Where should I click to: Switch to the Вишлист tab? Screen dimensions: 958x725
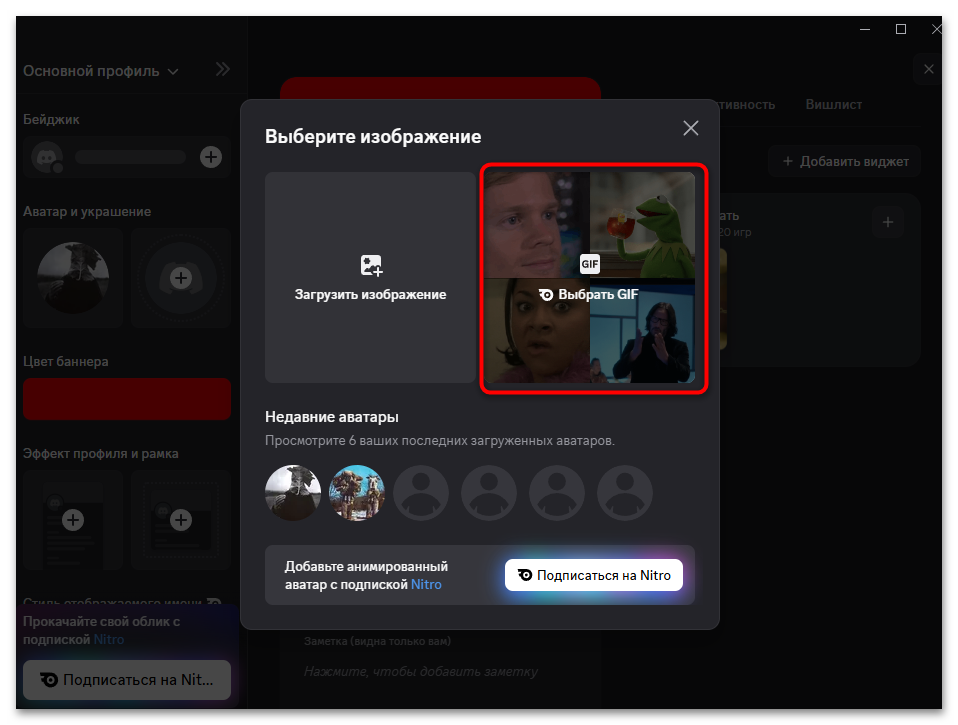point(833,104)
